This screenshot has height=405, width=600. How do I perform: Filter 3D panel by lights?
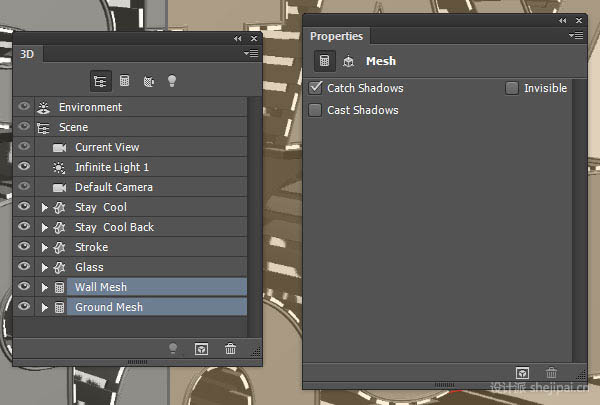(172, 81)
